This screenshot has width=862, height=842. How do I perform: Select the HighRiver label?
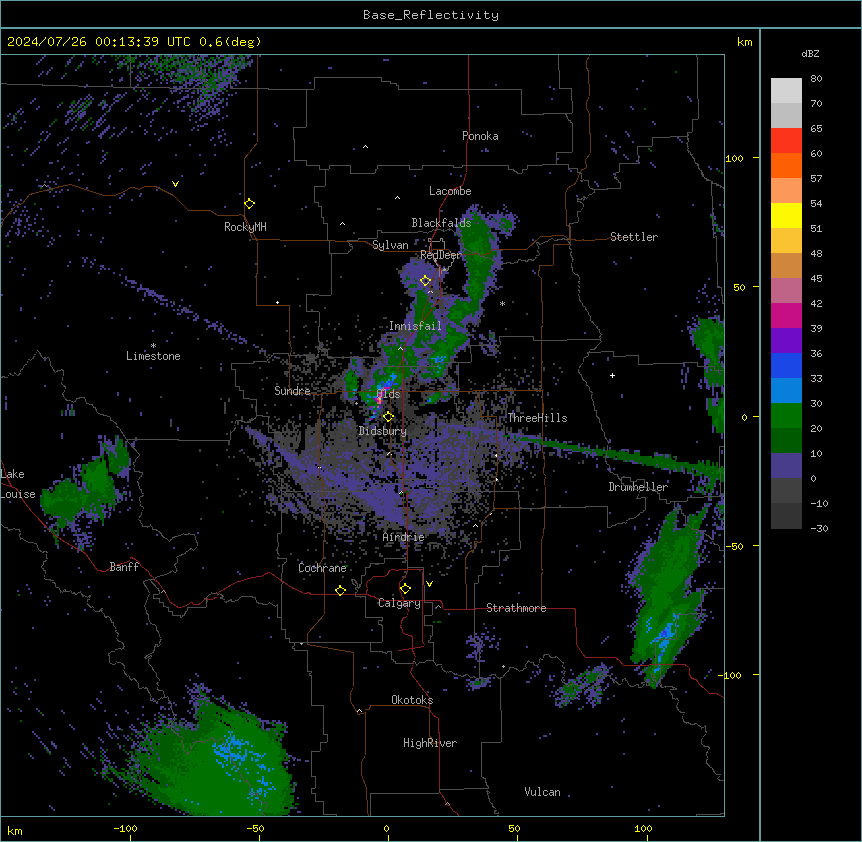(430, 743)
